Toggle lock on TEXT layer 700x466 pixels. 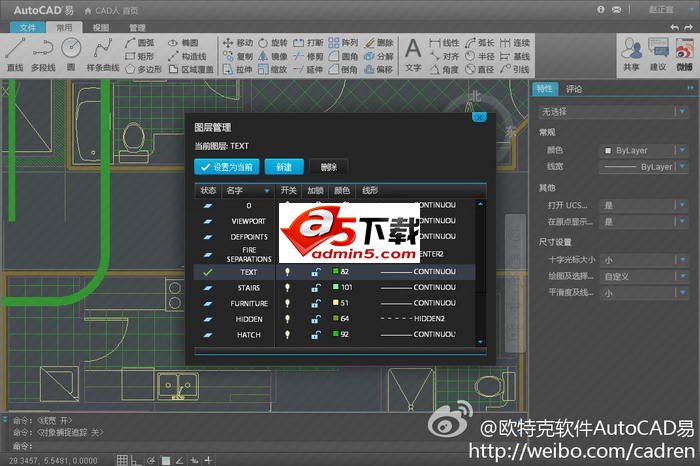(x=316, y=271)
